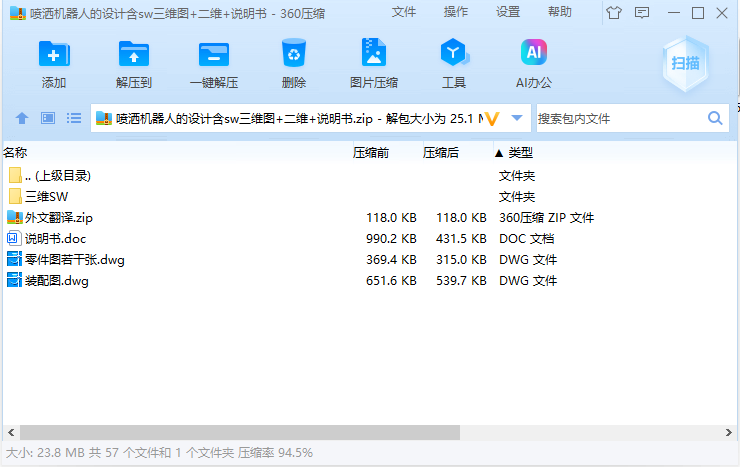This screenshot has width=740, height=467.
Task: Open the 帮助 (Help) menu
Action: (560, 12)
